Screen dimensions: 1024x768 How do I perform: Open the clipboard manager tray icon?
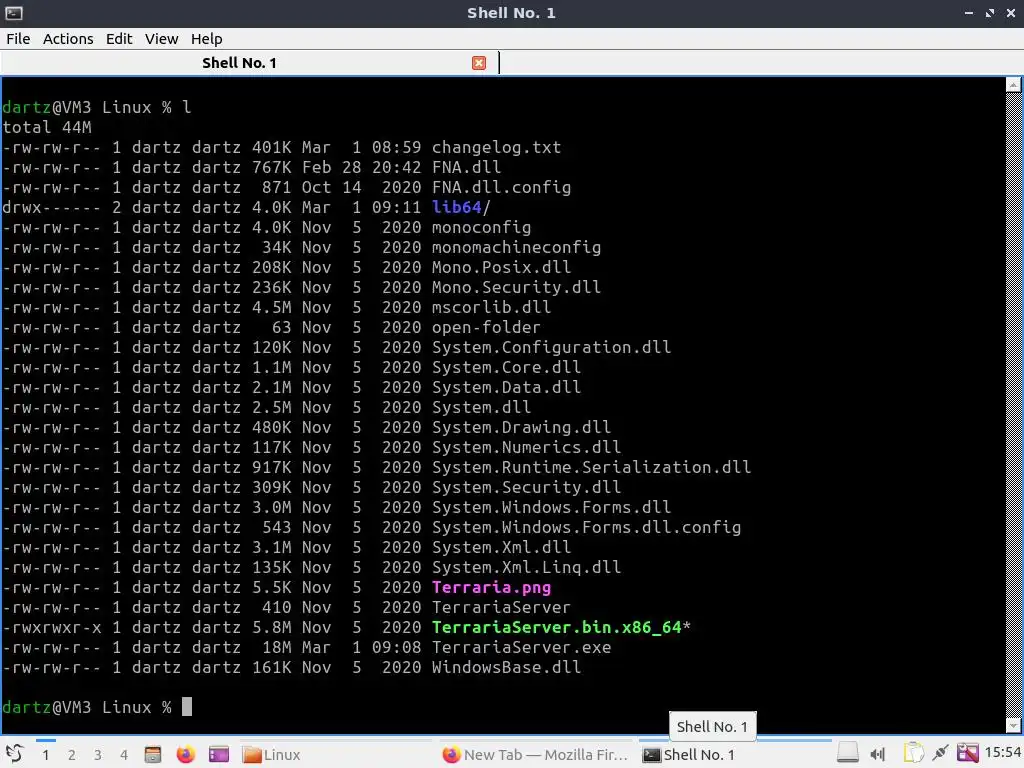coord(913,754)
